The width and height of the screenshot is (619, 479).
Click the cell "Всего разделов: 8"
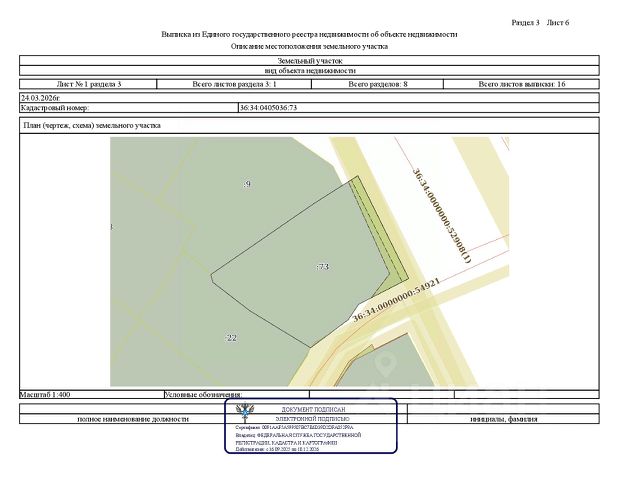click(377, 84)
